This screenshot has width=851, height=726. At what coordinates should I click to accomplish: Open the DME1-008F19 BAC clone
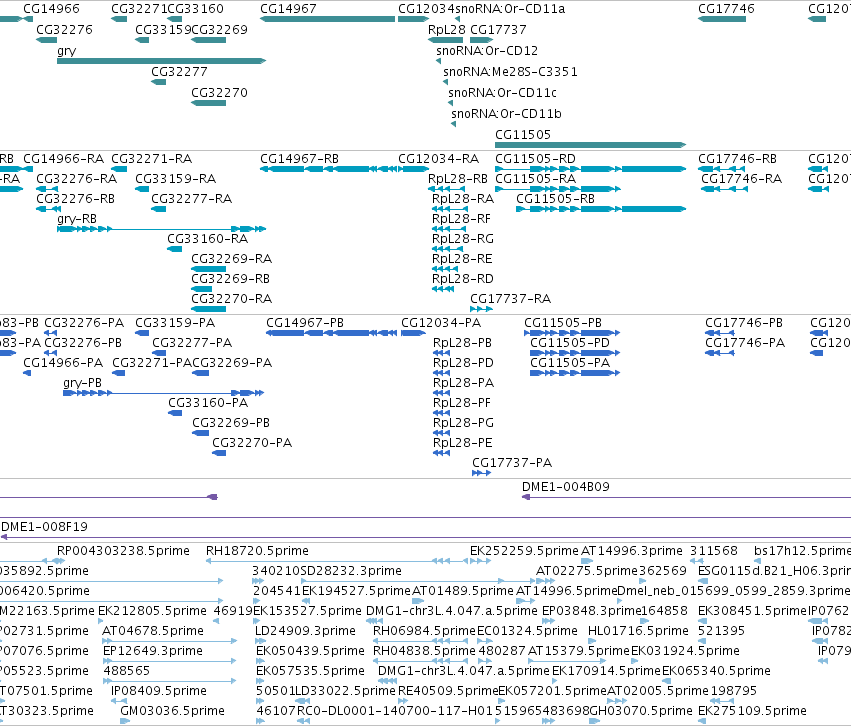point(426,537)
